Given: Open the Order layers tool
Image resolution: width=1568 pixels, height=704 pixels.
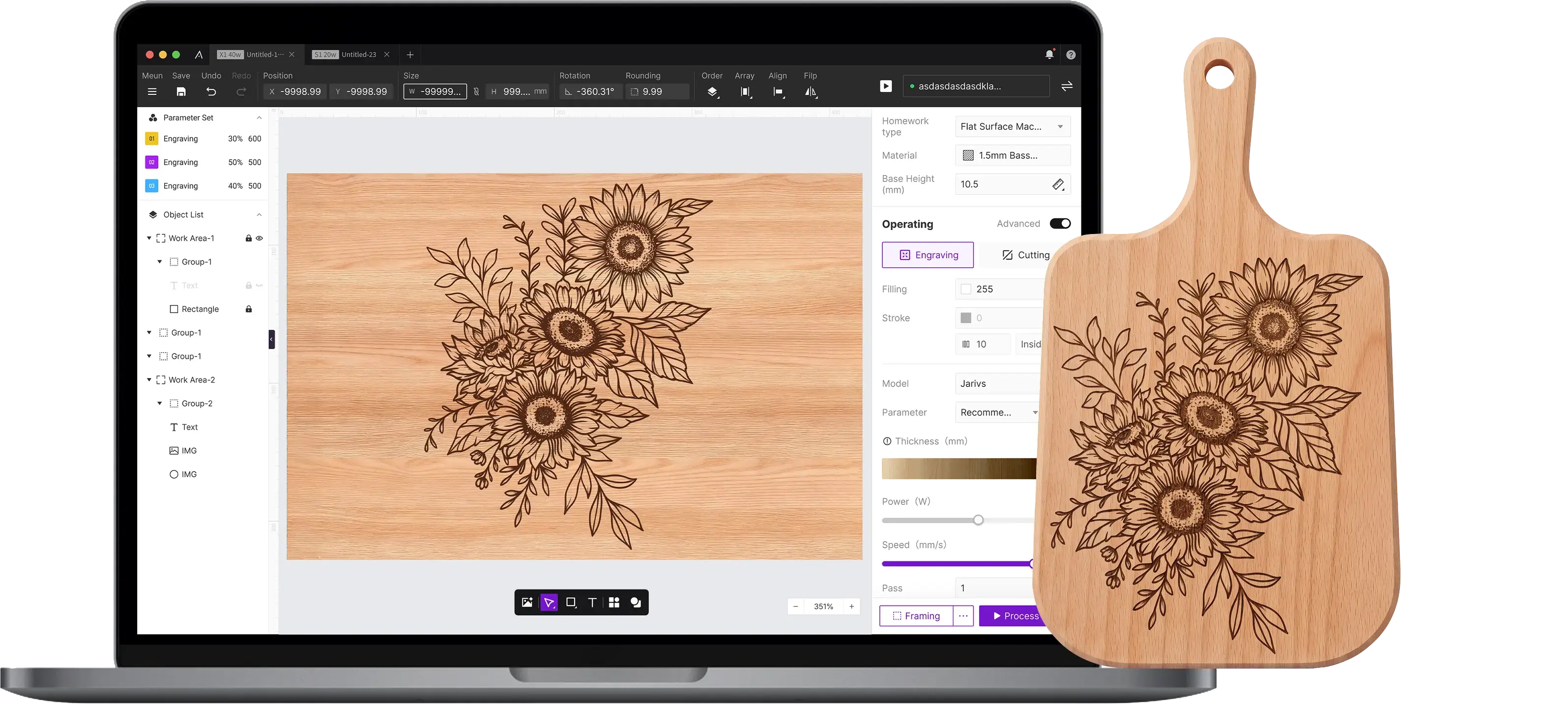Looking at the screenshot, I should 712,92.
